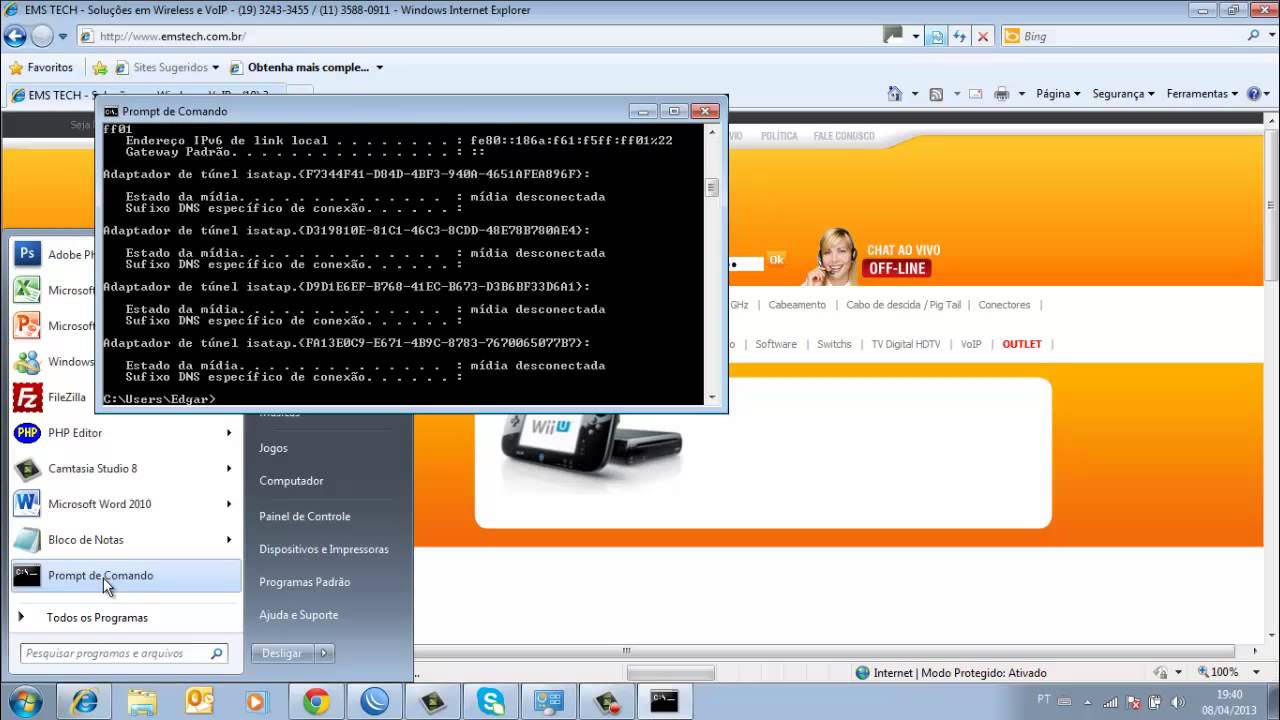Viewport: 1280px width, 720px height.
Task: Open the Home page icon in IE toolbar
Action: [895, 94]
